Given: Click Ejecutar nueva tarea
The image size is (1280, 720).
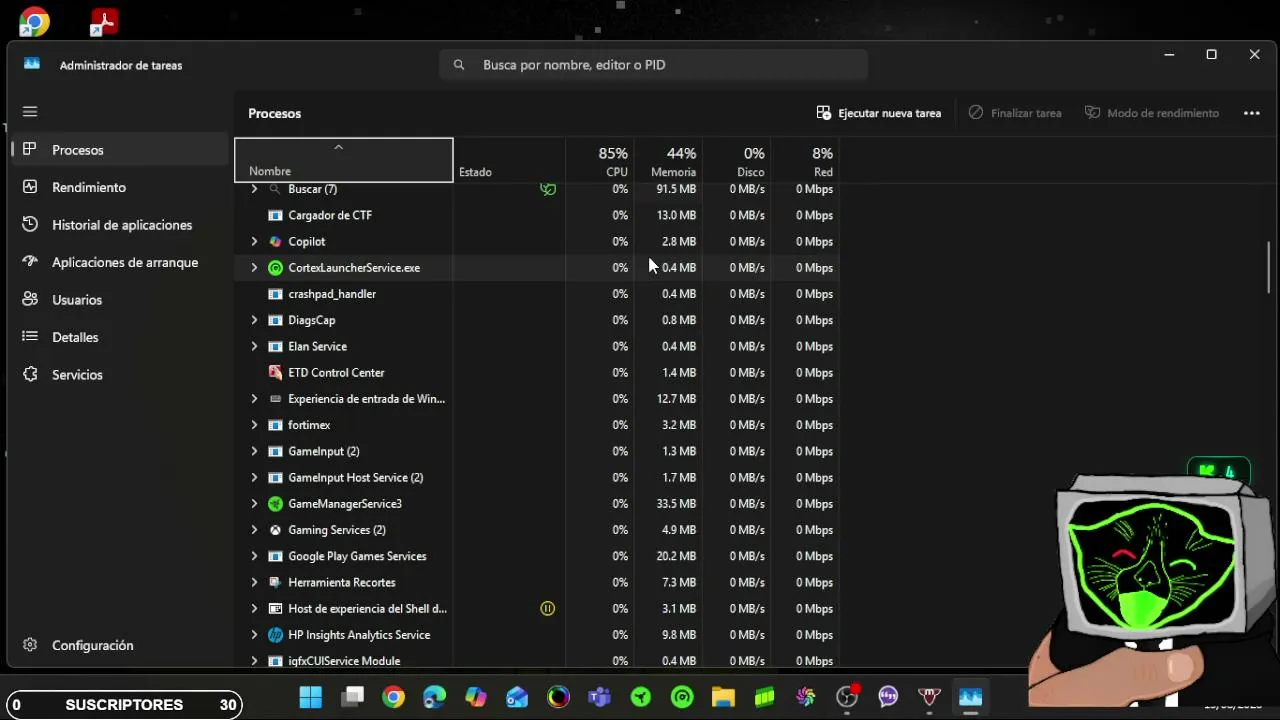Looking at the screenshot, I should (879, 113).
